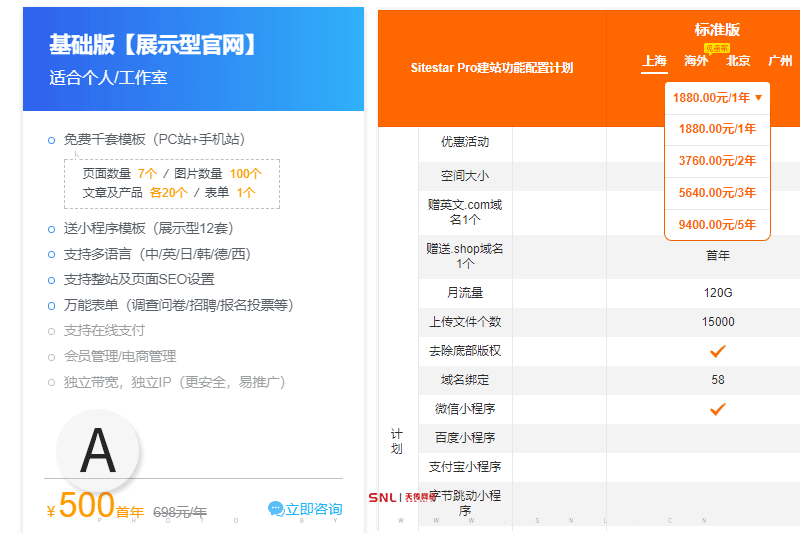Click the 送小程序模板 feature line
Screen dimensions: 800x533
tap(148, 229)
